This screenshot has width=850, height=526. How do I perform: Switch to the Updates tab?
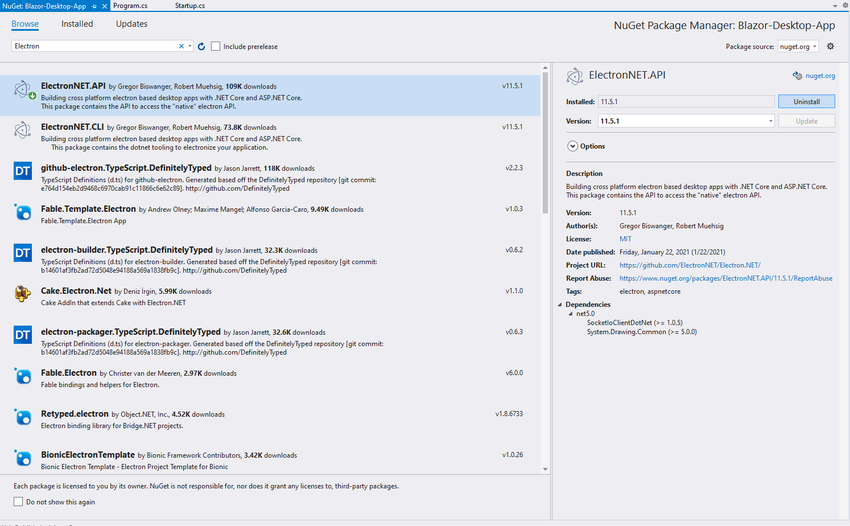pos(131,24)
